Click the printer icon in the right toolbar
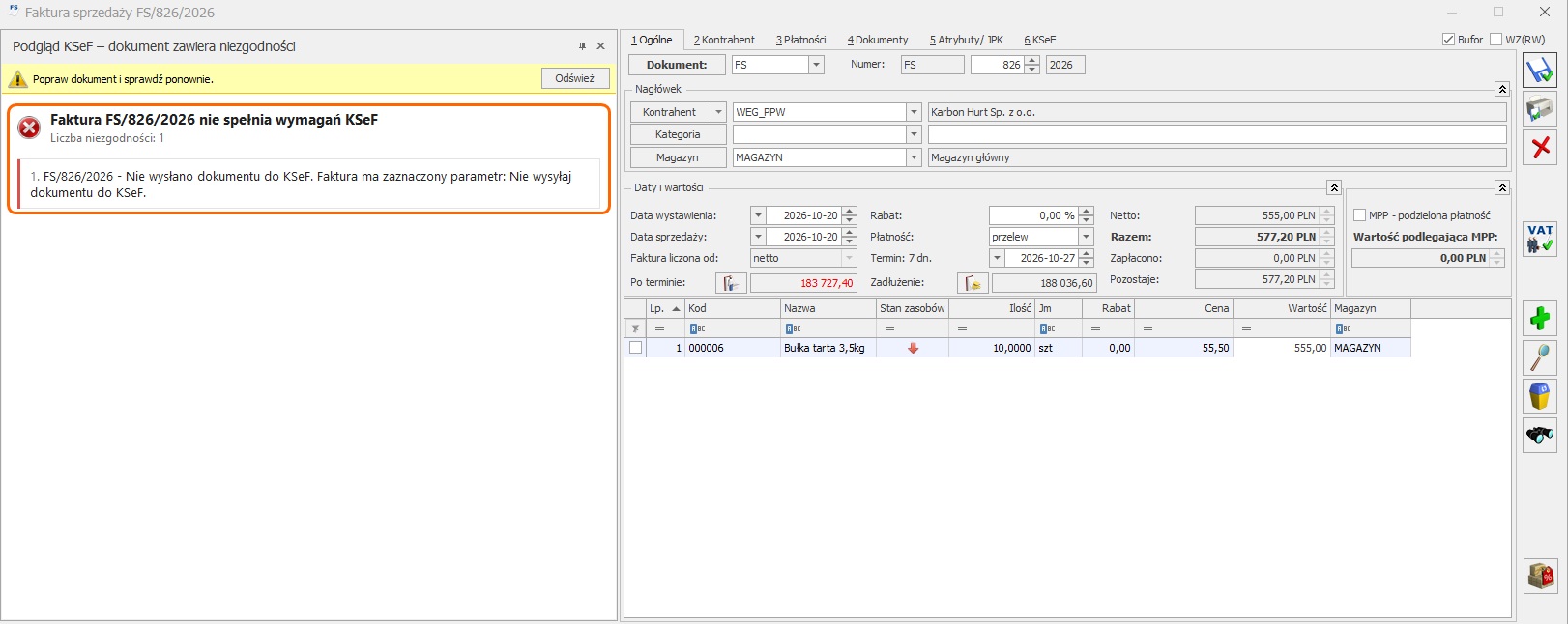This screenshot has height=624, width=1568. coord(1540,109)
